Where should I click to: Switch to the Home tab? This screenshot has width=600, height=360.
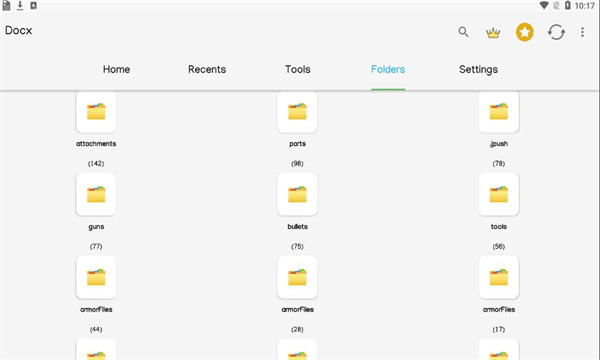116,69
